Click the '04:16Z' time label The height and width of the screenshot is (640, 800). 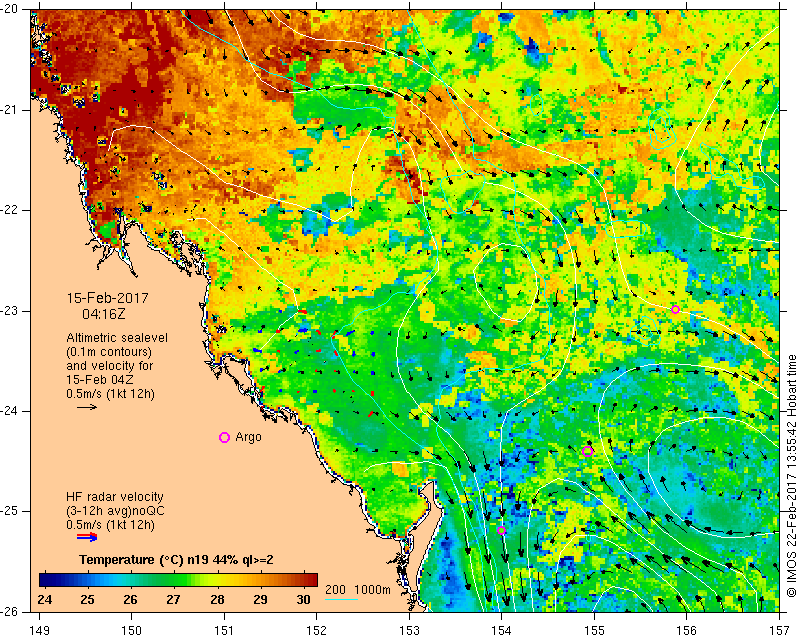click(104, 313)
